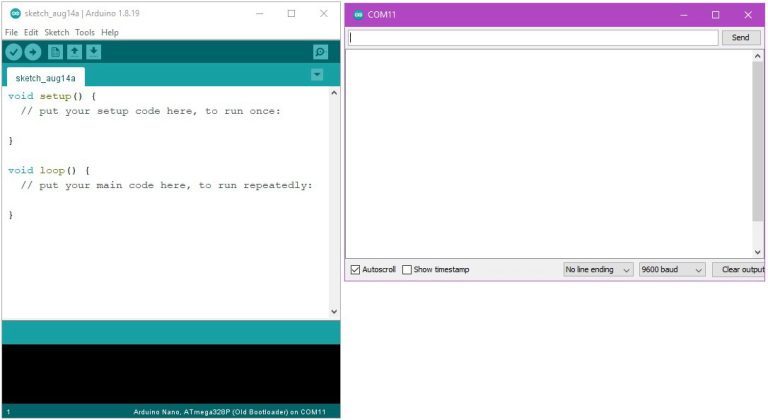Open the Tools menu
Screen dimensions: 768x420
(x=85, y=32)
